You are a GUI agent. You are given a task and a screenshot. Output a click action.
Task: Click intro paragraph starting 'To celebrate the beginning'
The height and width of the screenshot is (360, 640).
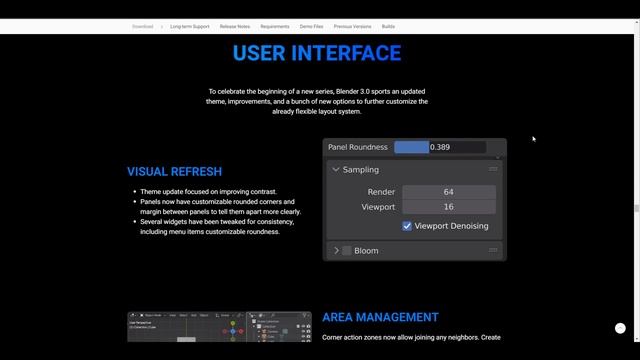point(317,102)
